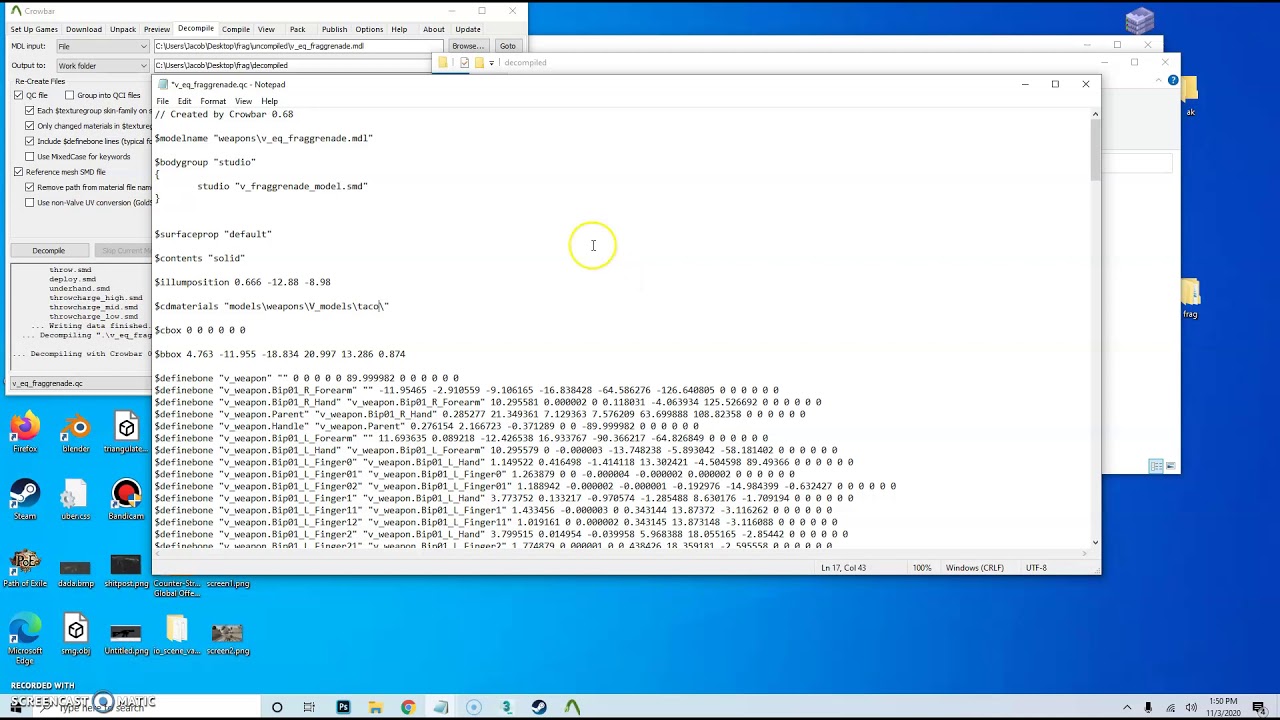Toggle Include $definebone lines checkbox
The height and width of the screenshot is (720, 1280).
[x=30, y=141]
